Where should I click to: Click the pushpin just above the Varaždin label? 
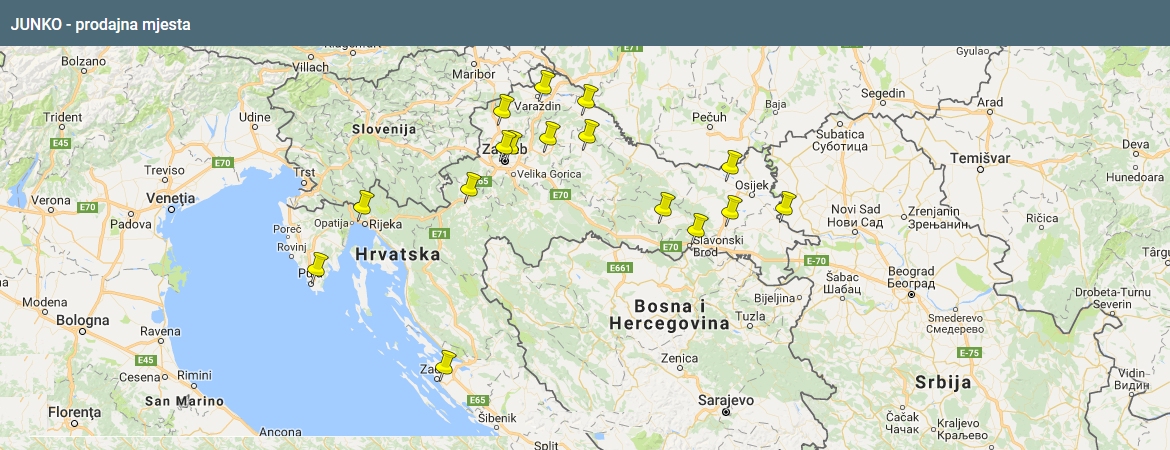(x=544, y=84)
